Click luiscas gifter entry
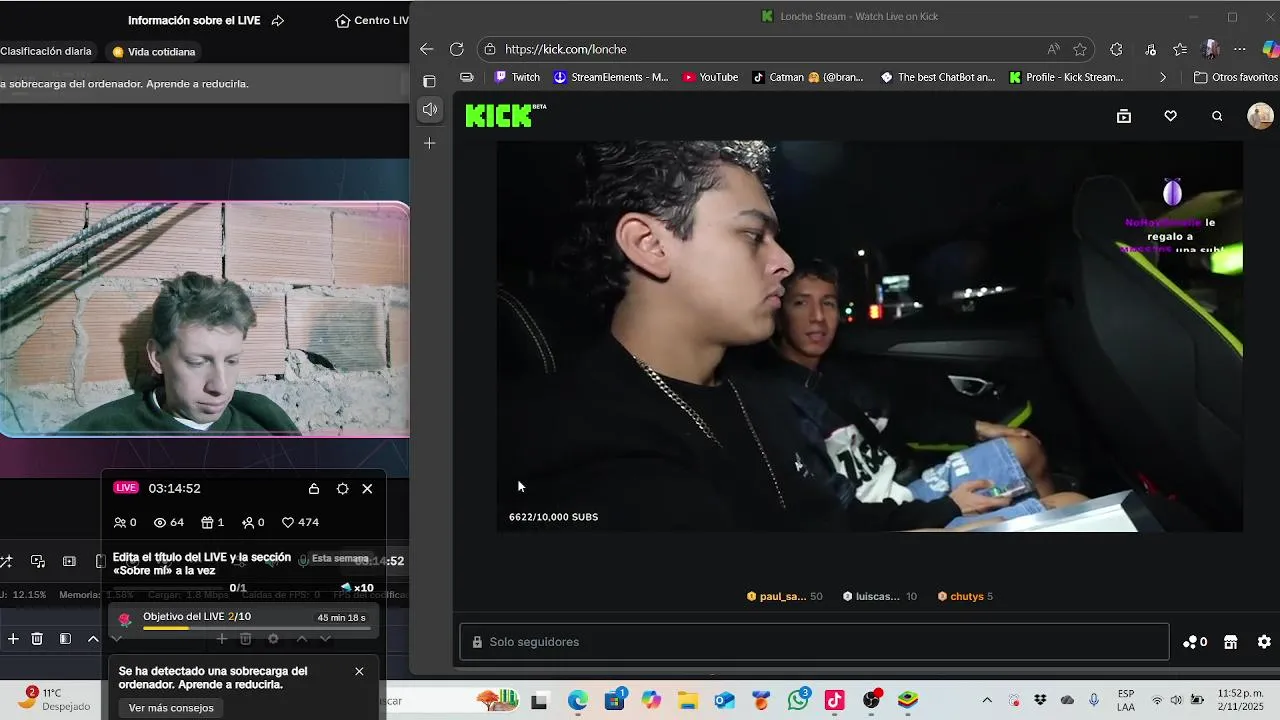The height and width of the screenshot is (720, 1280). 879,596
